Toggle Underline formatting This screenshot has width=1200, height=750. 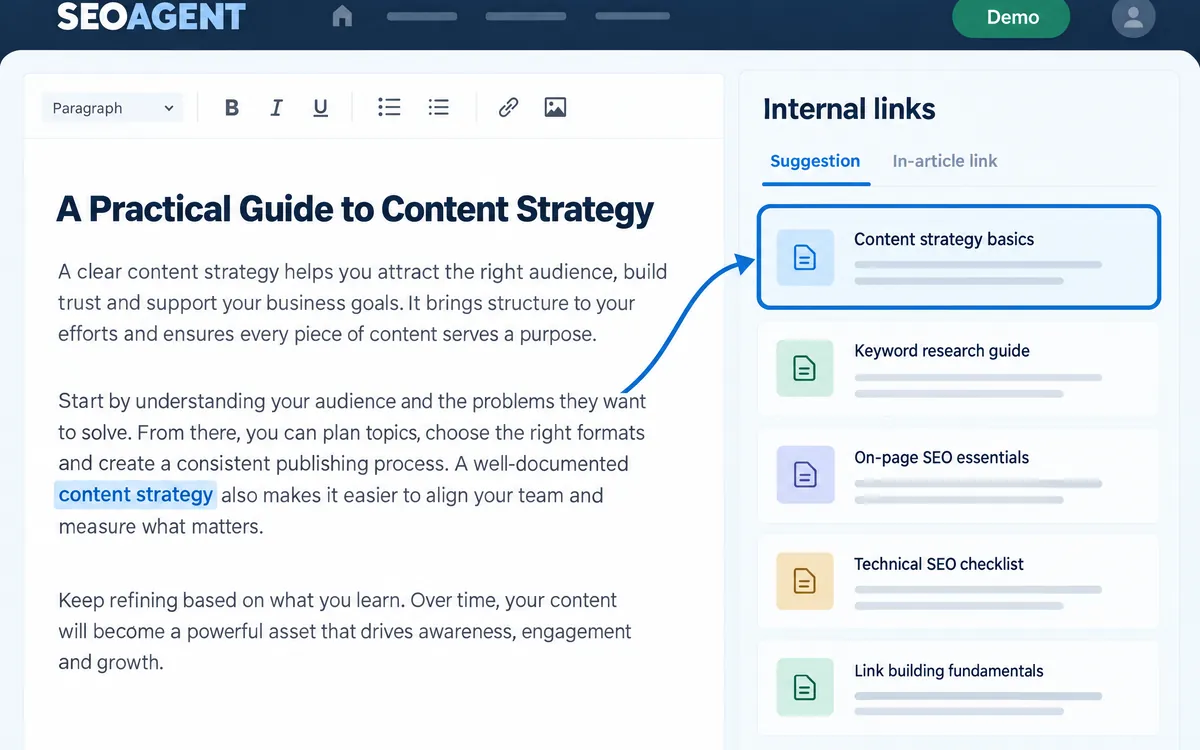pyautogui.click(x=320, y=108)
